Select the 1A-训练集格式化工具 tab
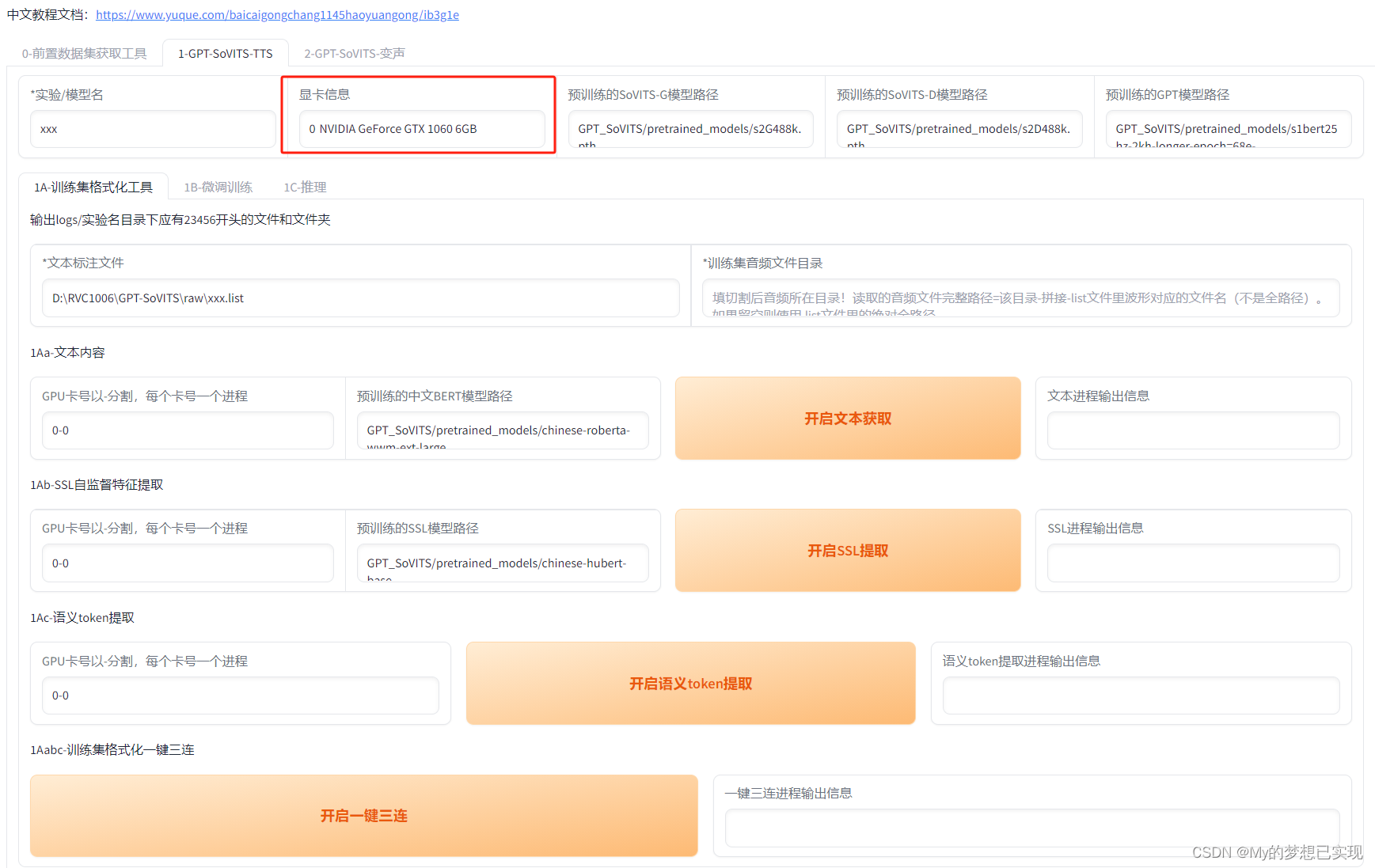 click(93, 187)
